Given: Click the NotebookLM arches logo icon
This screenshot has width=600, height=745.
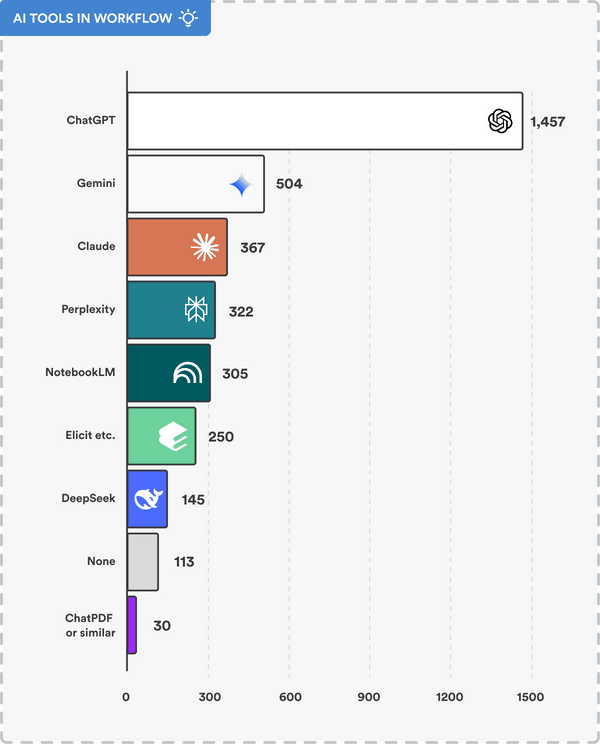Looking at the screenshot, I should coord(188,372).
